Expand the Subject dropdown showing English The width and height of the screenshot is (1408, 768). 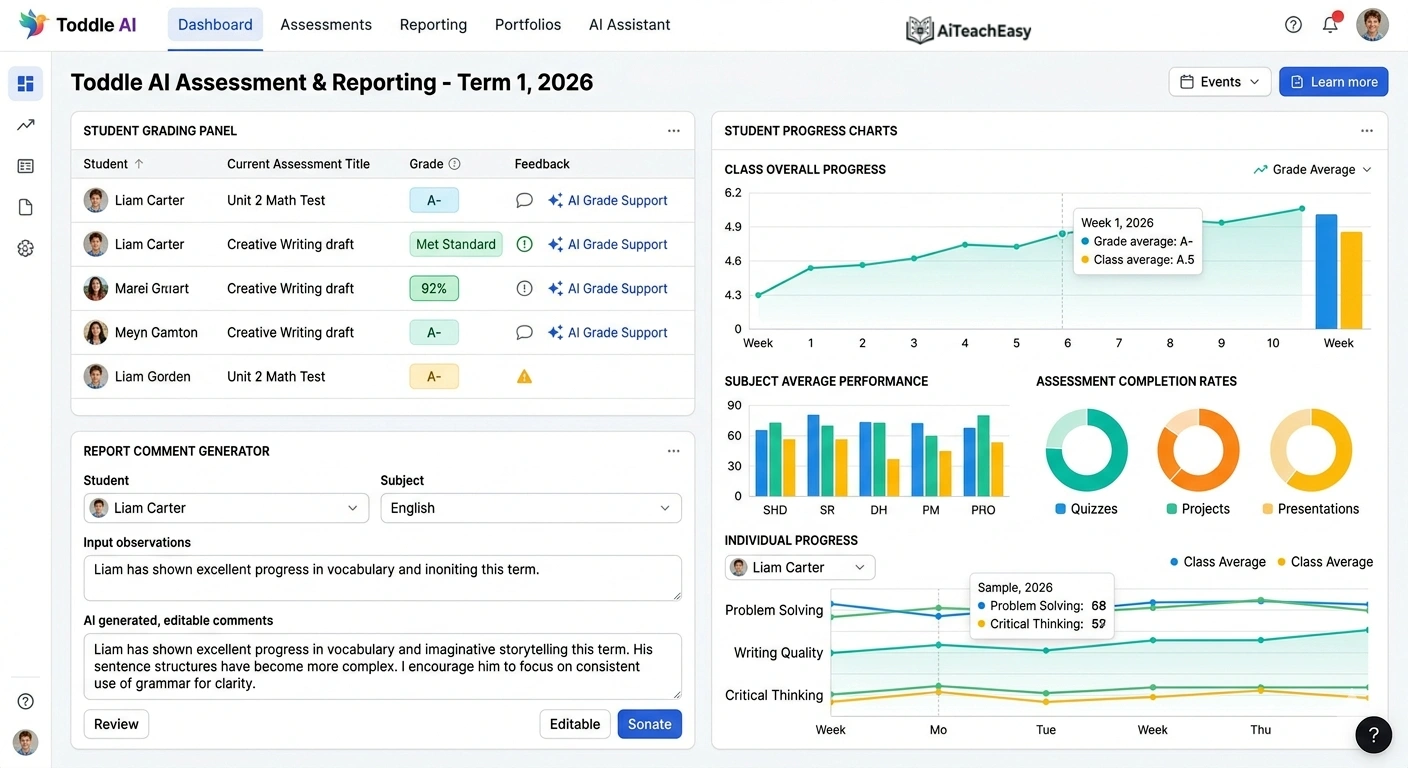coord(530,508)
